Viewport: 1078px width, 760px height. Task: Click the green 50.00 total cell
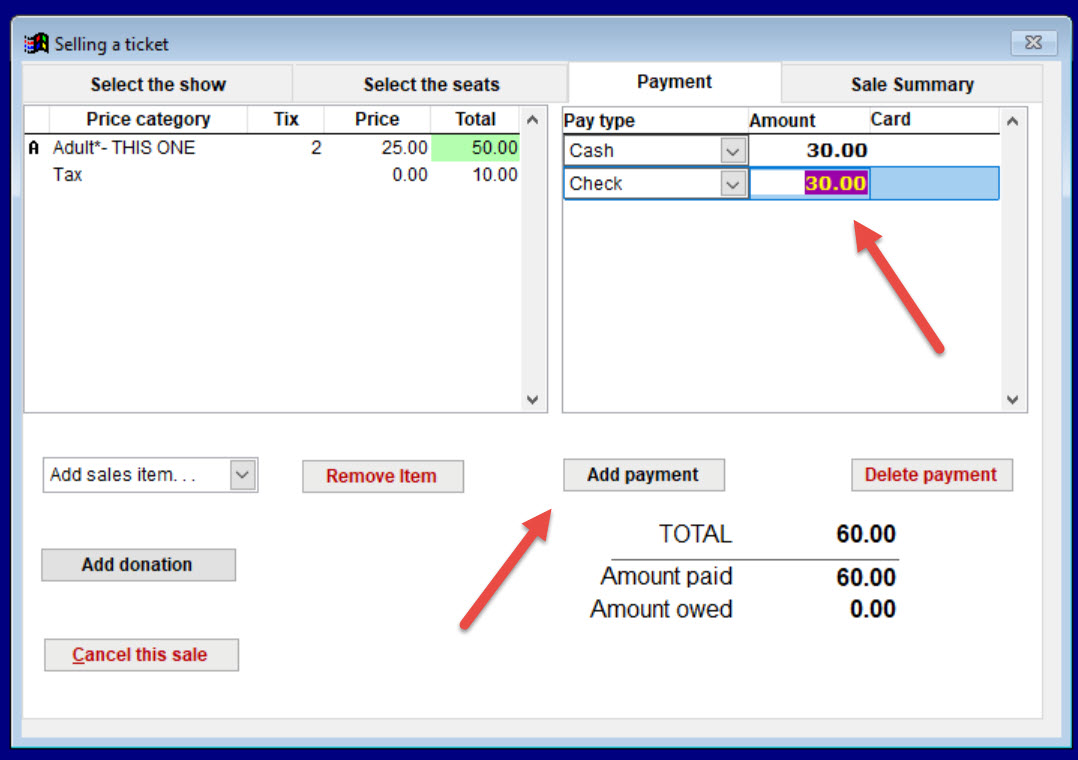click(x=475, y=148)
